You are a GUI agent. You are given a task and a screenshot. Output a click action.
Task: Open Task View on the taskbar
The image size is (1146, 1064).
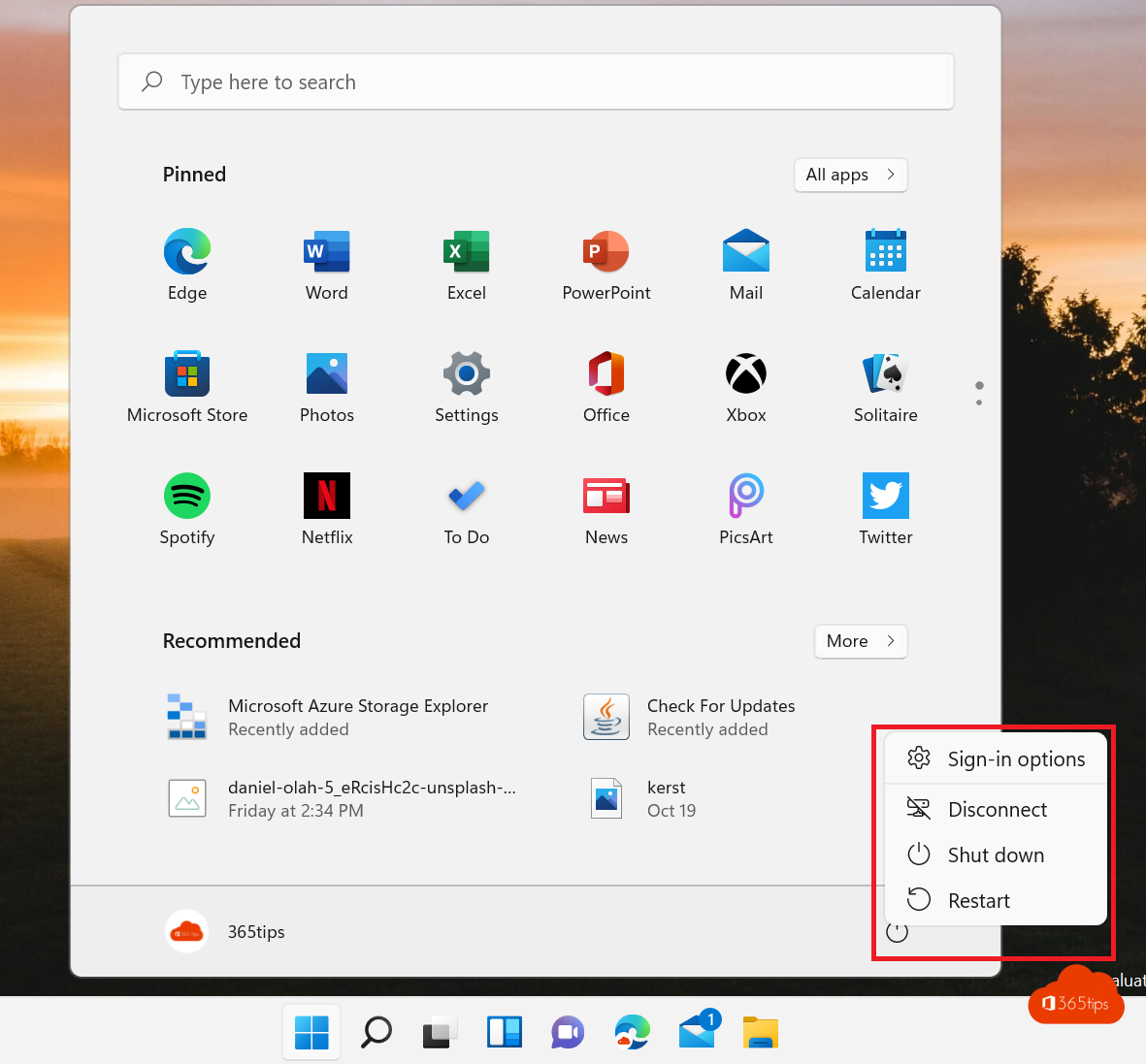tap(440, 1032)
